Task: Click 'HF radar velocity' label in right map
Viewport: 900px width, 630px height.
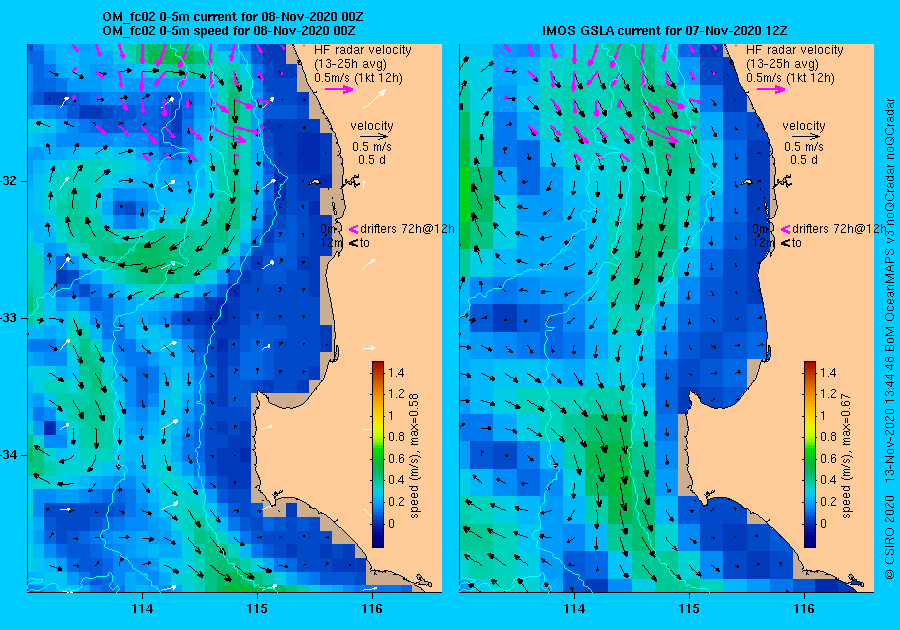Action: (x=795, y=50)
